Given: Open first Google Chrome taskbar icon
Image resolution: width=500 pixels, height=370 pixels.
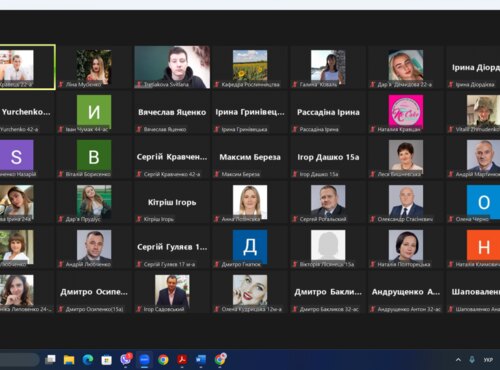Looking at the screenshot, I should (x=163, y=360).
